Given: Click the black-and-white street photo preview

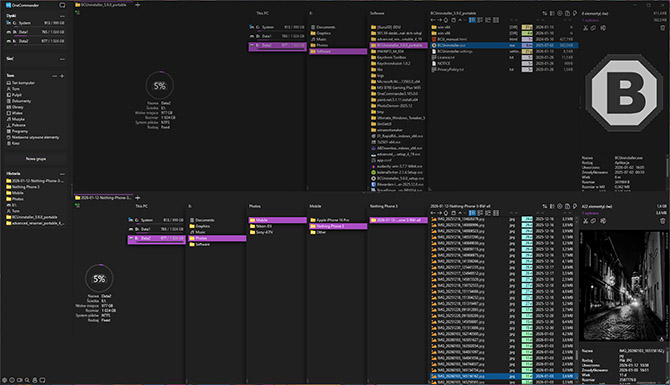Looking at the screenshot, I should point(623,287).
